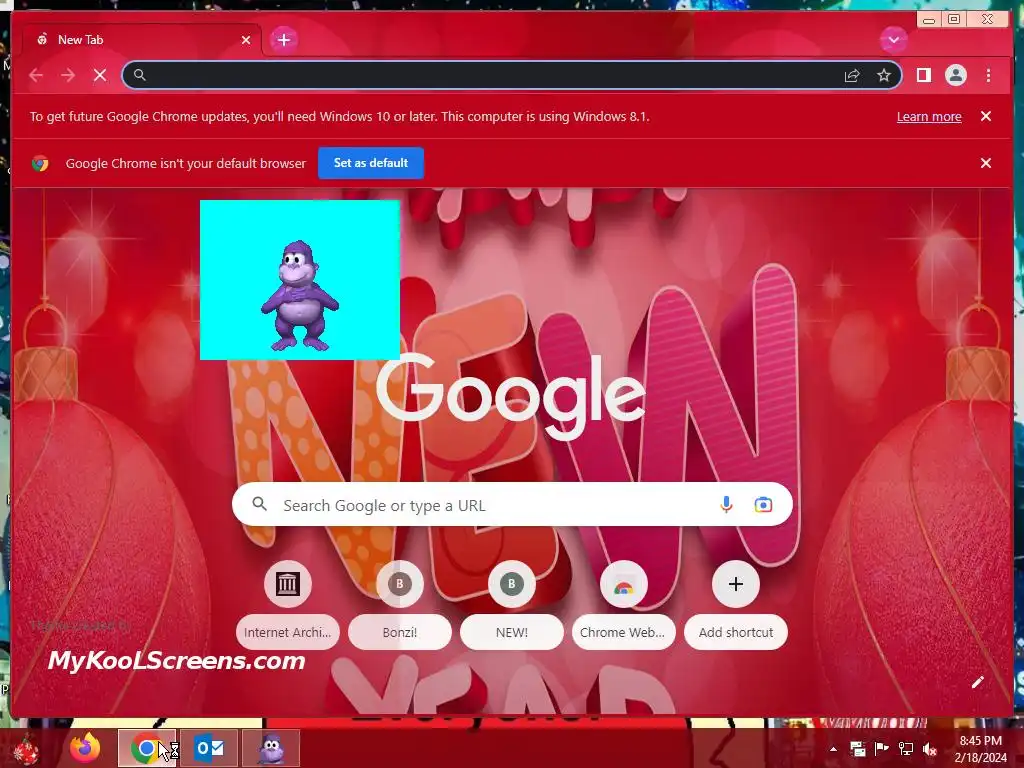This screenshot has height=768, width=1024.
Task: Open Outlook from the taskbar
Action: point(209,748)
